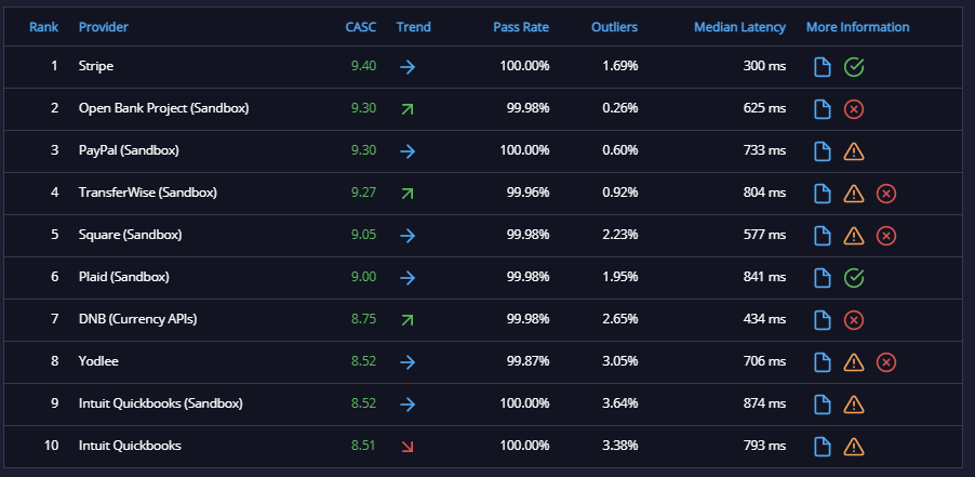977x477 pixels.
Task: Sort by the Pass Rate column header
Action: pos(521,27)
